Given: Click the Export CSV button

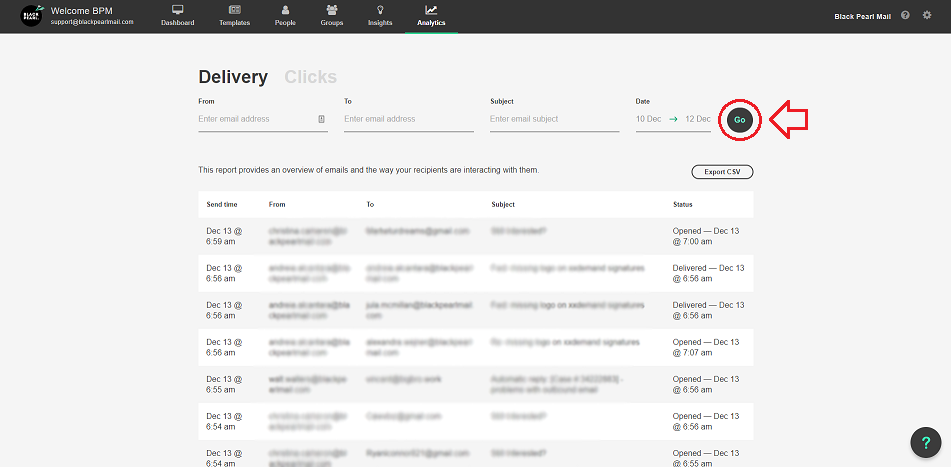Looking at the screenshot, I should [x=722, y=172].
